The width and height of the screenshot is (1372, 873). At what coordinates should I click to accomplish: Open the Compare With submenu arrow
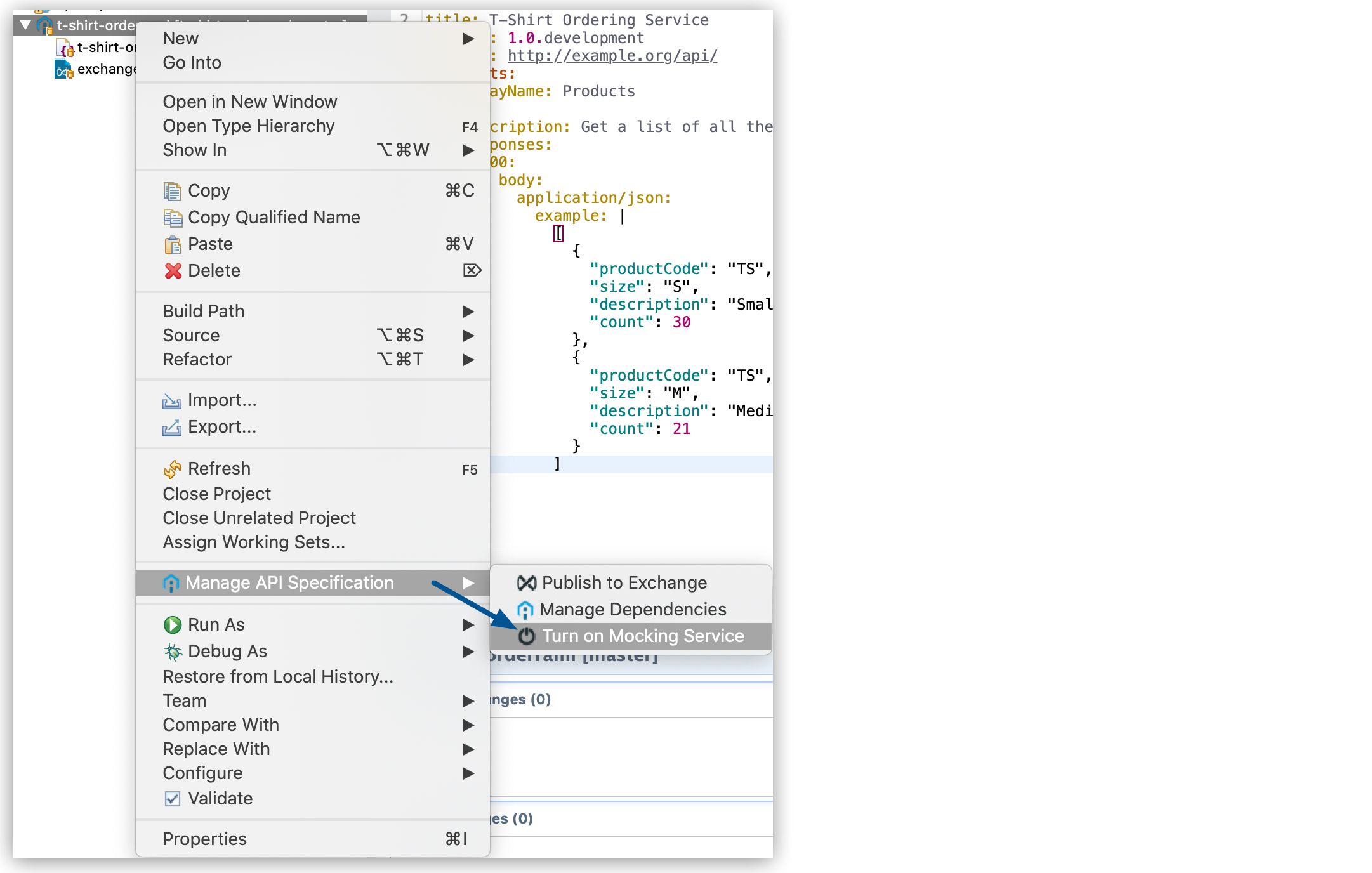pos(469,725)
